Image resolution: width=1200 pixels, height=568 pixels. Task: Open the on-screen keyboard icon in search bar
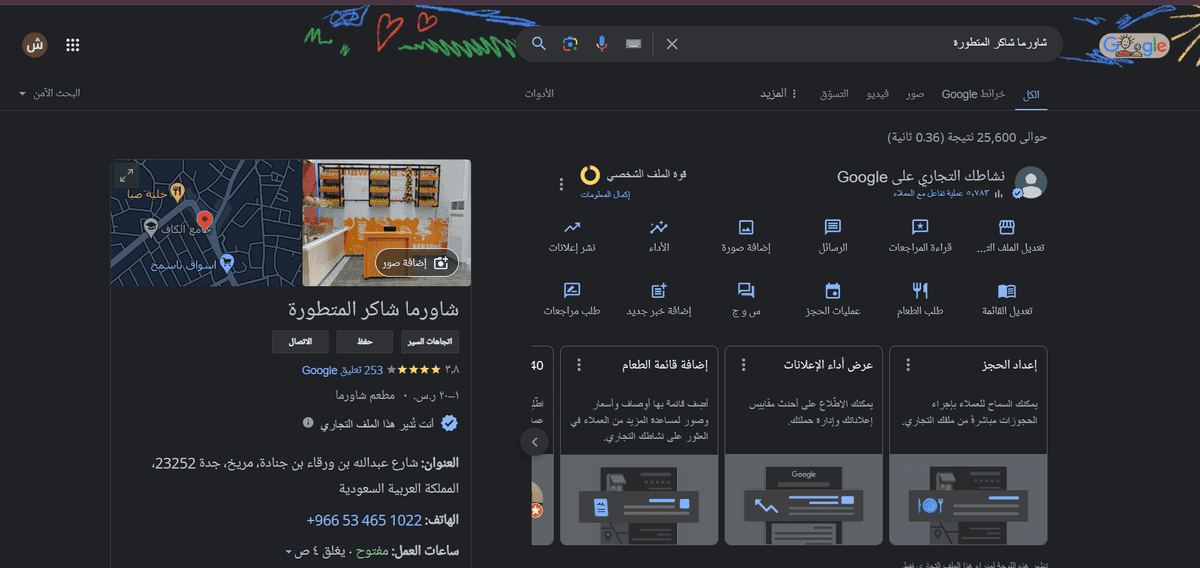[633, 44]
